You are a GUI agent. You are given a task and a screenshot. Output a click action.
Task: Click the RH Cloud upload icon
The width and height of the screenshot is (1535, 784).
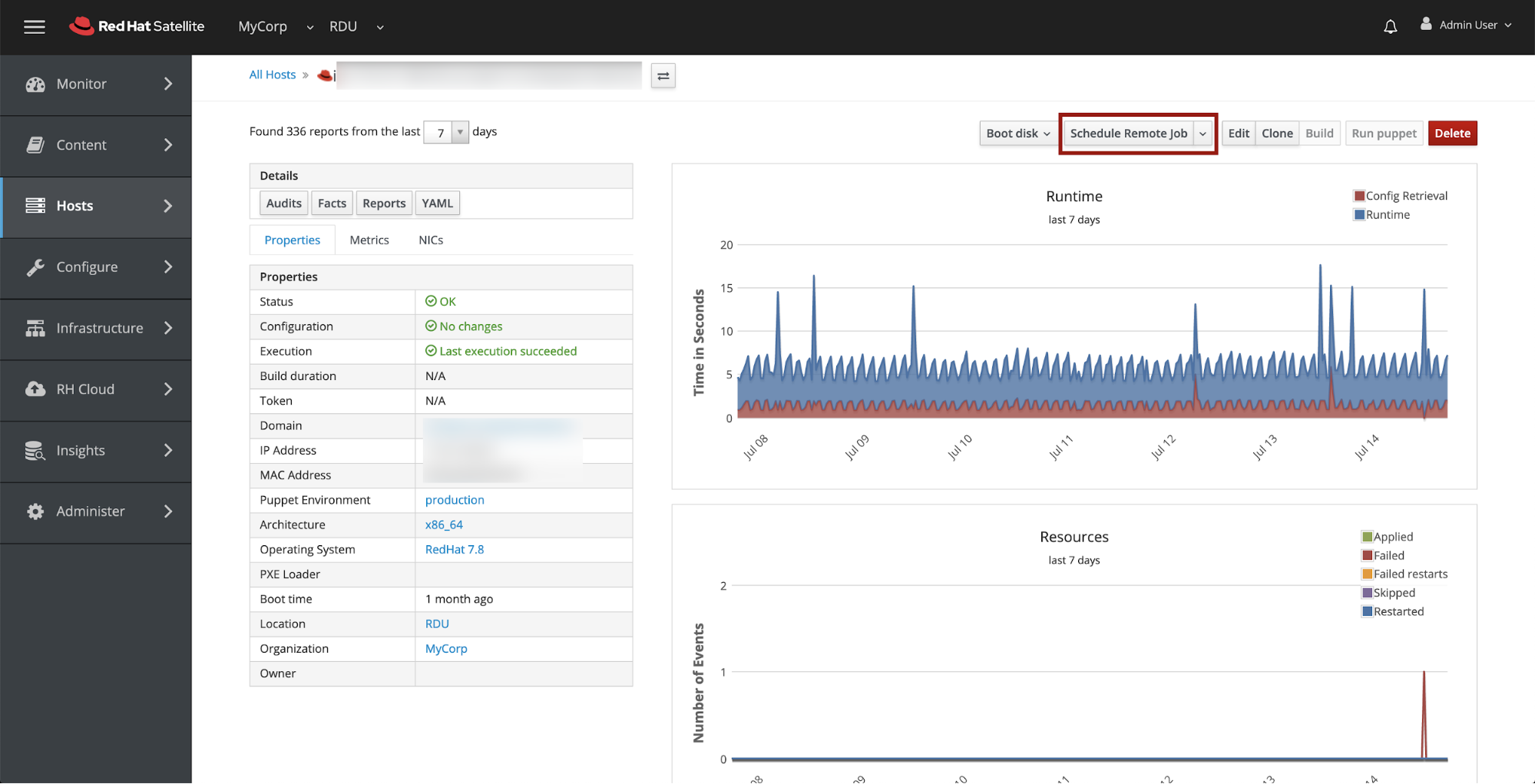(x=35, y=389)
